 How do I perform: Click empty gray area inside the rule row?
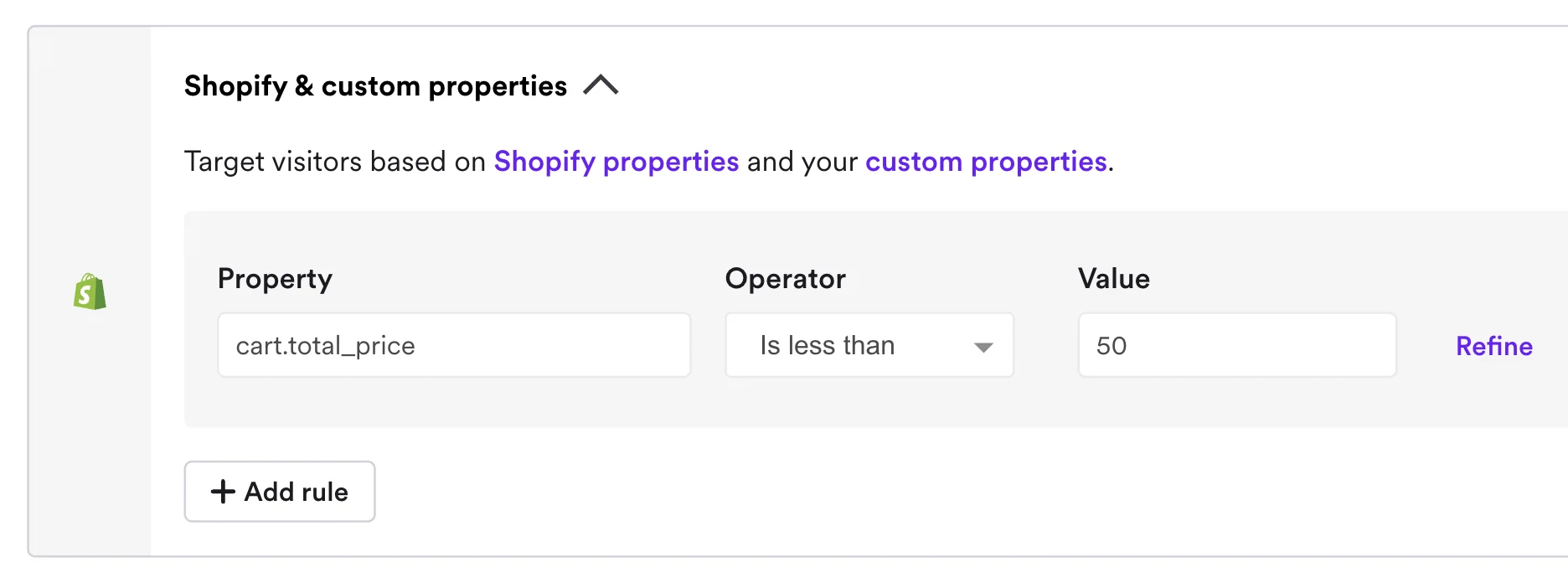point(871,404)
